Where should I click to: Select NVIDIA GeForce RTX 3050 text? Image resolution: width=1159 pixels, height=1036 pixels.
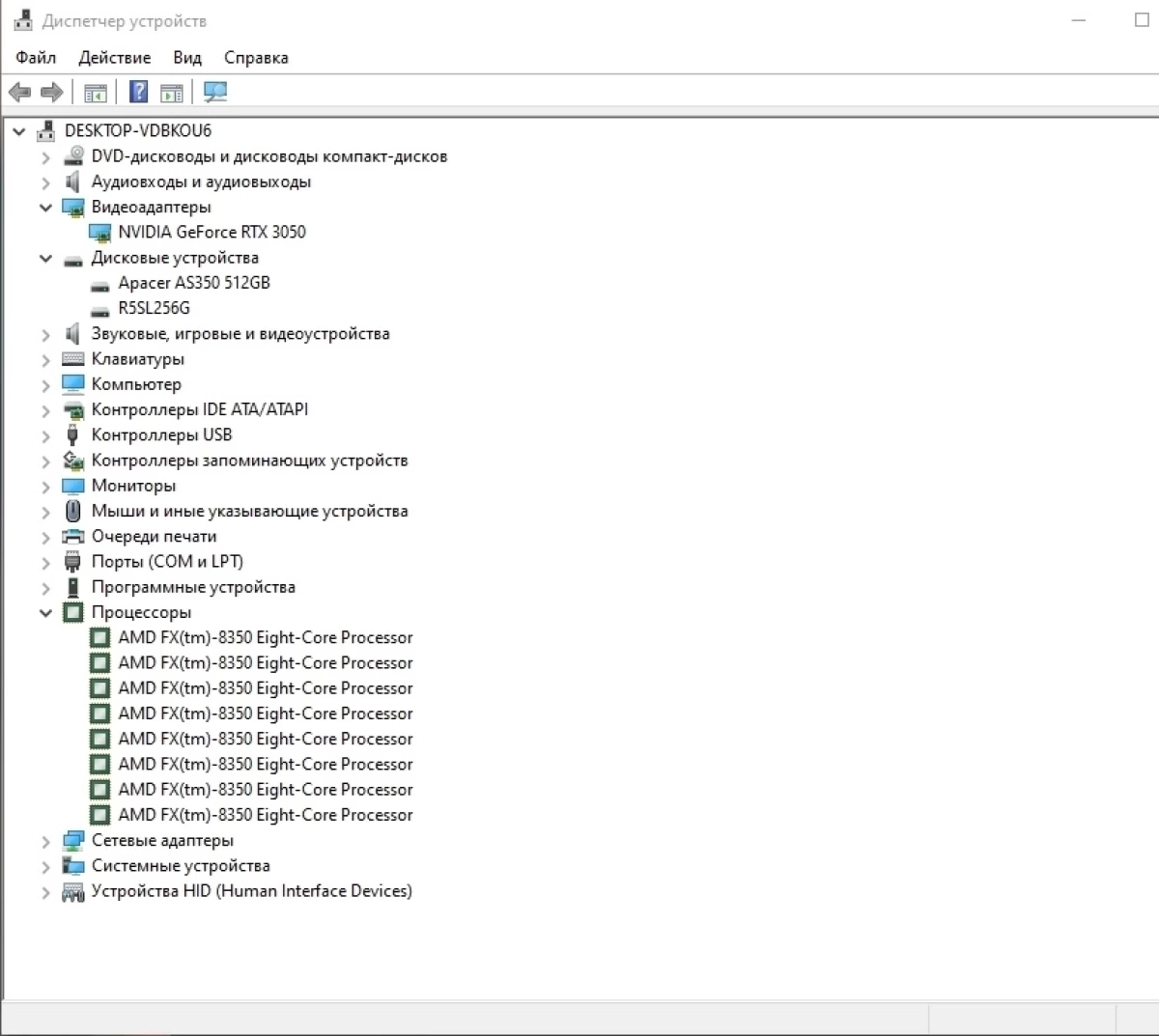(212, 232)
